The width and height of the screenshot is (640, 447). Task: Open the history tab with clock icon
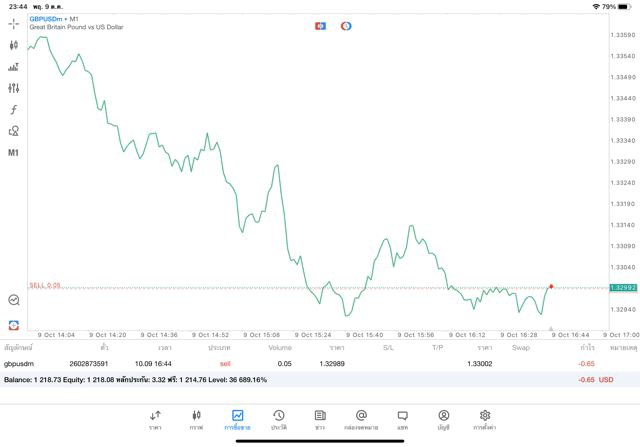(278, 419)
